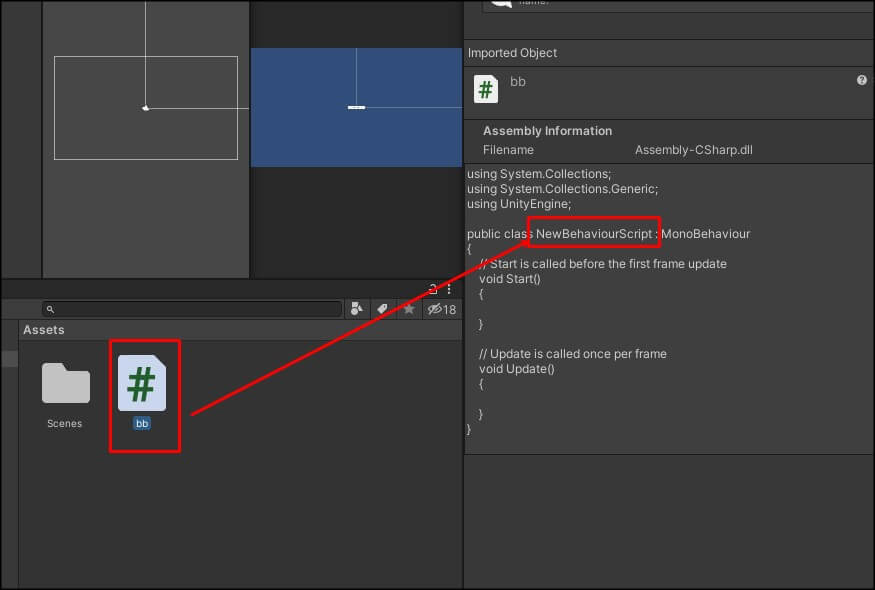Click the Imported Object header label

(512, 53)
